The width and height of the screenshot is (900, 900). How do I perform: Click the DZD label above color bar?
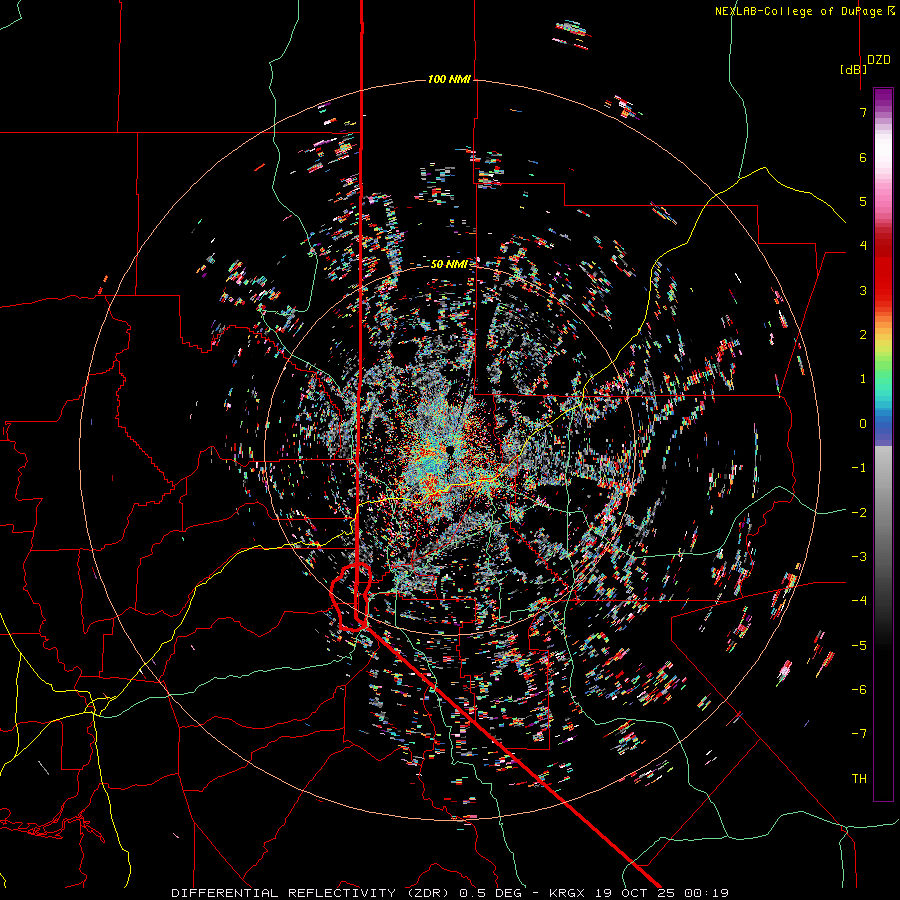click(x=879, y=60)
